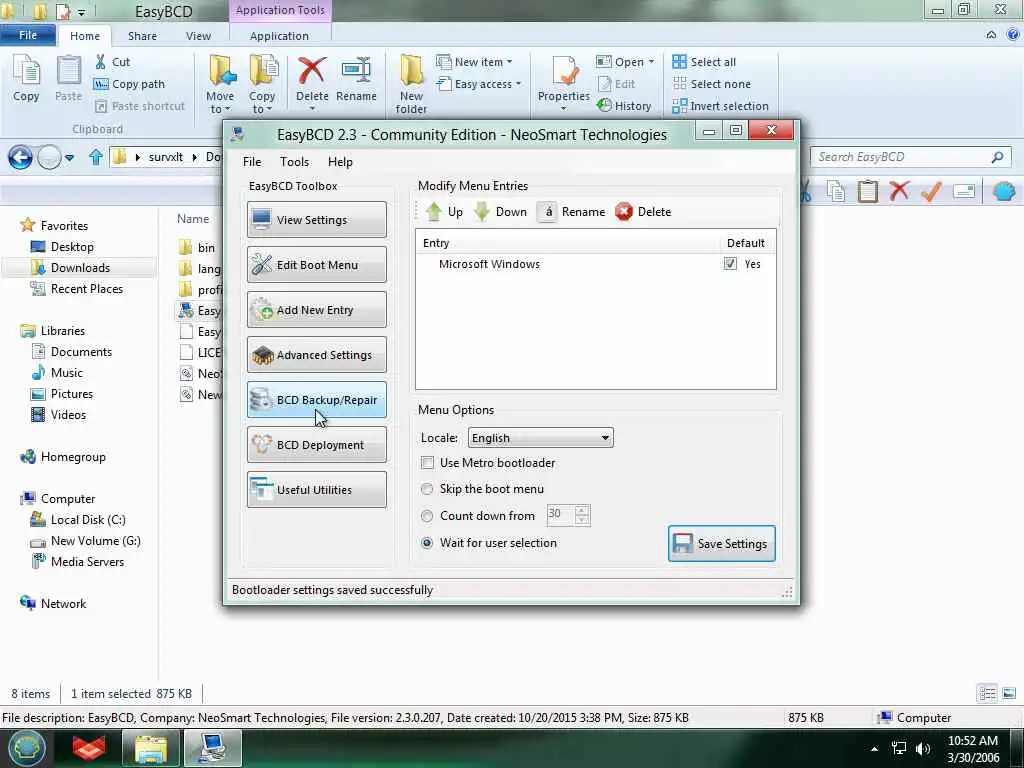
Task: Select Skip the boot menu option
Action: point(427,489)
